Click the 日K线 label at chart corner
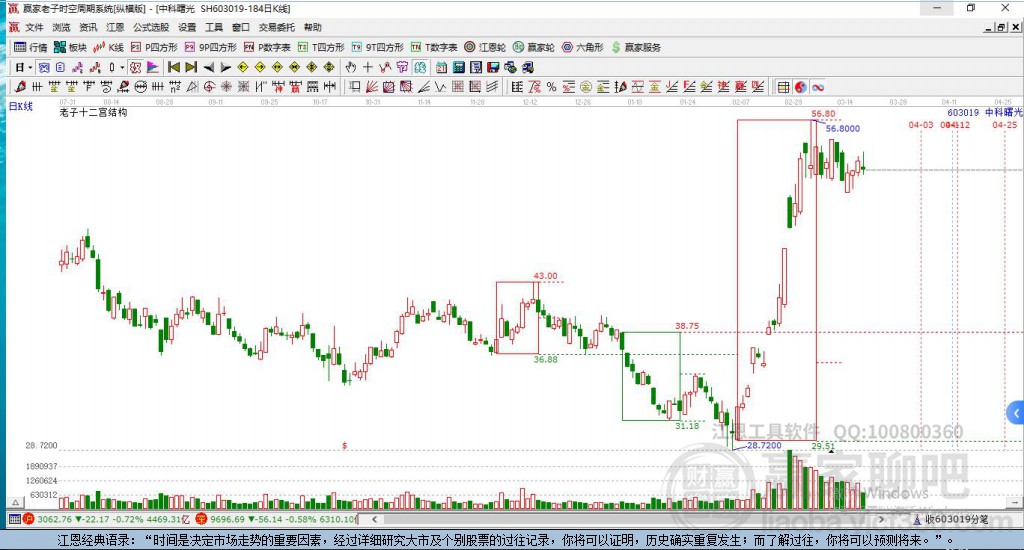The height and width of the screenshot is (550, 1024). point(20,106)
